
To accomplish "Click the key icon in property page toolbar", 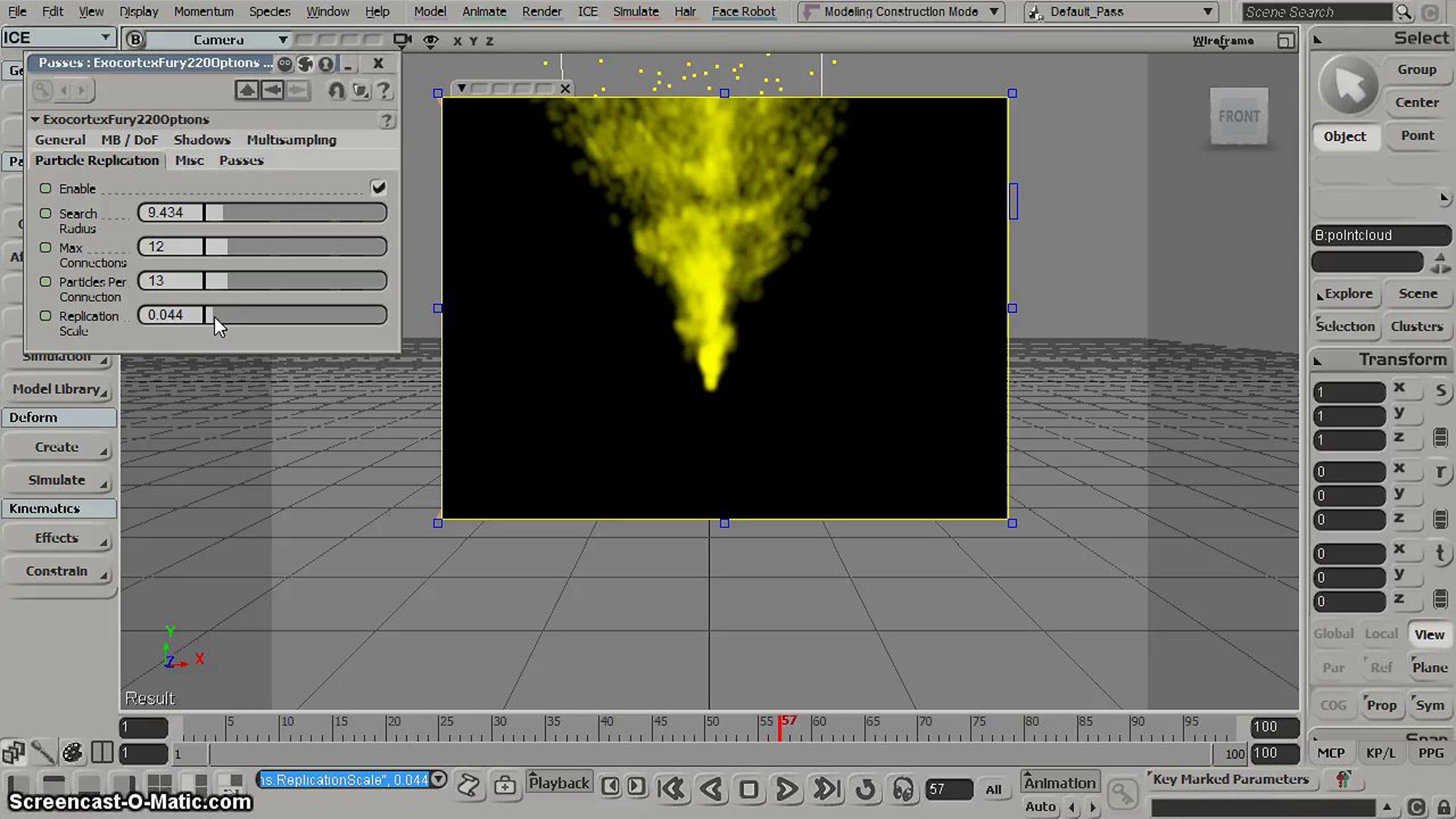I will coord(42,90).
